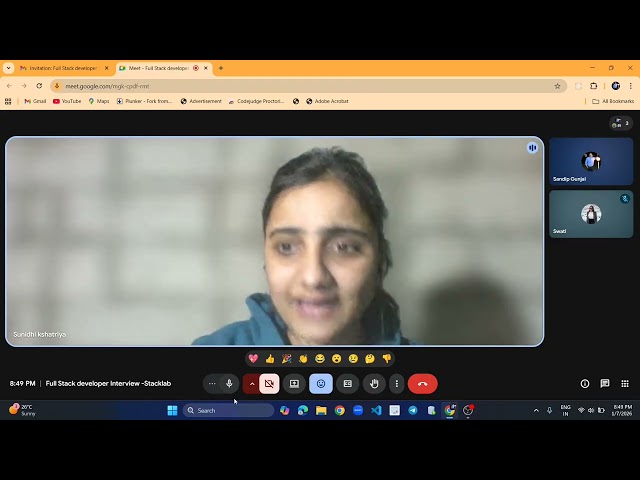This screenshot has height=480, width=640.
Task: Open the Chrome extensions menu
Action: coord(593,86)
